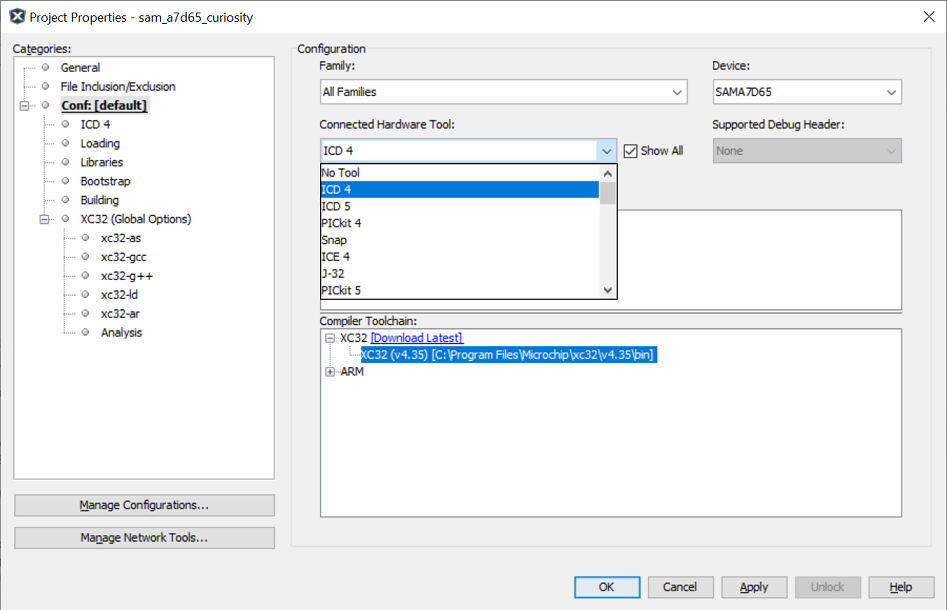Screen dimensions: 947x610
Task: Click the xc32-ld node icon
Action: [x=85, y=295]
